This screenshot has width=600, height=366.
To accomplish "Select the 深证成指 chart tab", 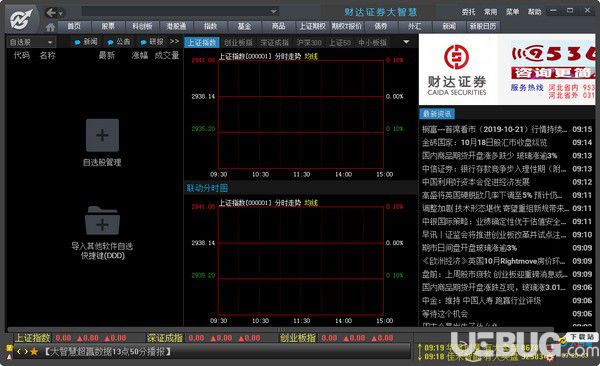I will click(274, 42).
